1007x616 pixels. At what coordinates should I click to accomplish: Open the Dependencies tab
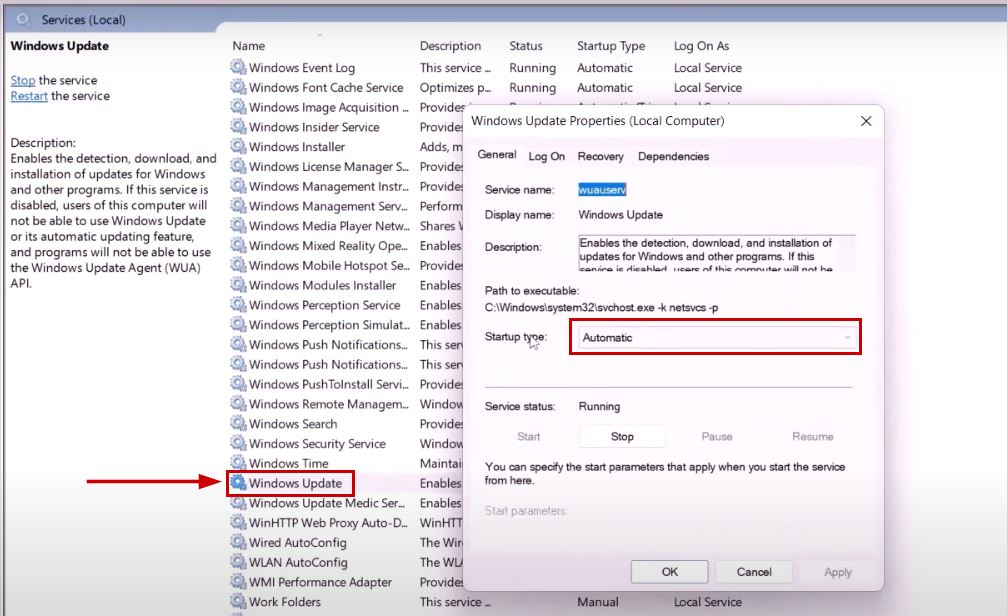(x=673, y=156)
